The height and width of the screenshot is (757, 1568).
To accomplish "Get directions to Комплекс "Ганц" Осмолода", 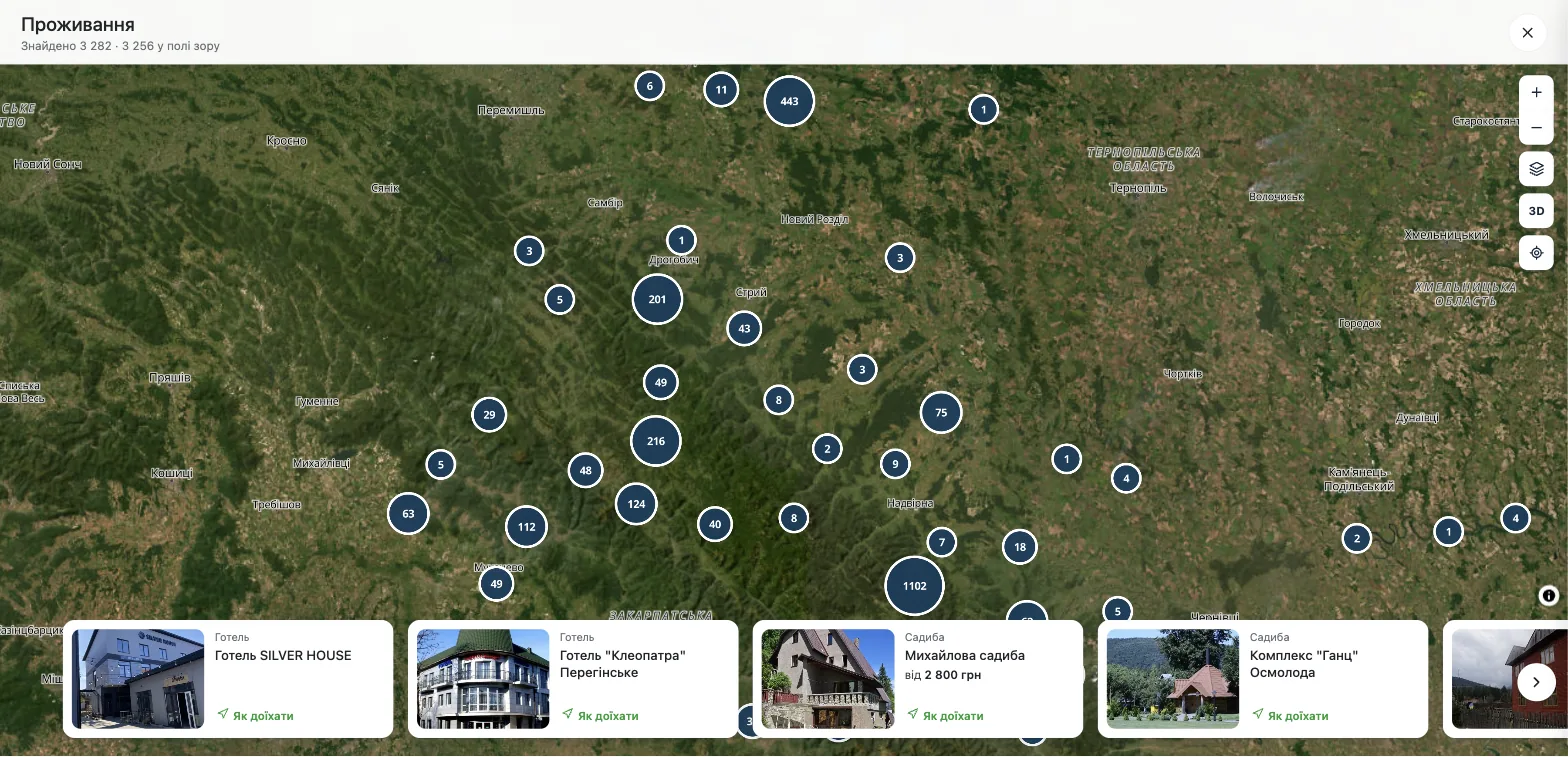I will point(1290,715).
